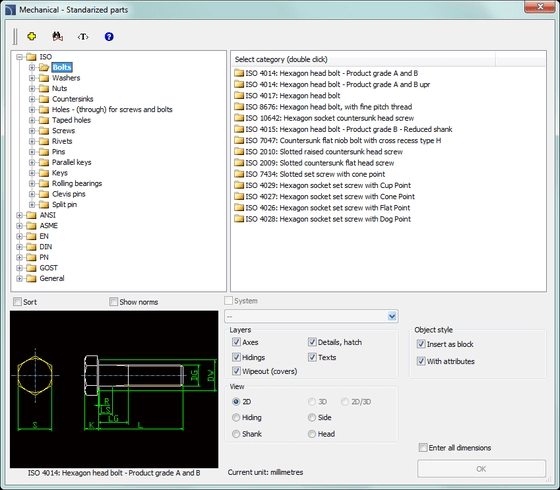Select ISO 4028 set screw with Dog Point
Viewport: 560px width, 490px height.
322,219
